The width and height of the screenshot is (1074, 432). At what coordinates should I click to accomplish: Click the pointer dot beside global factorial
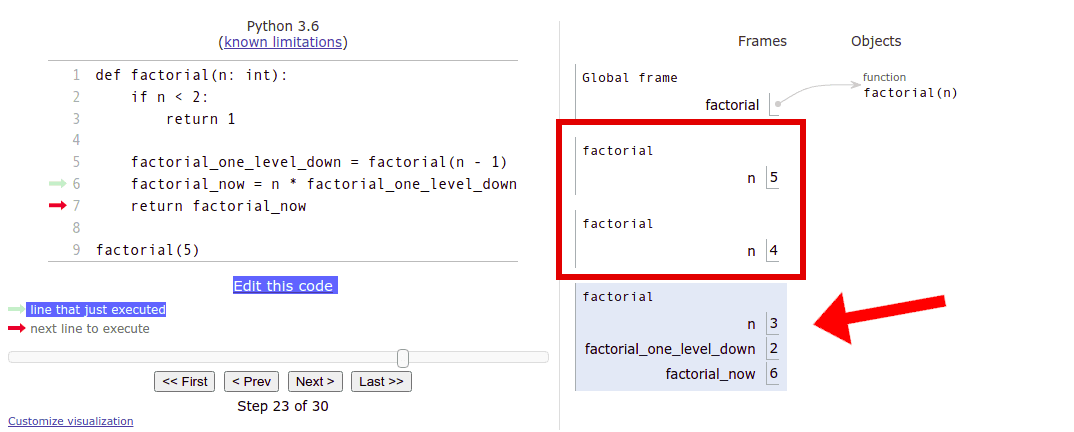[778, 103]
